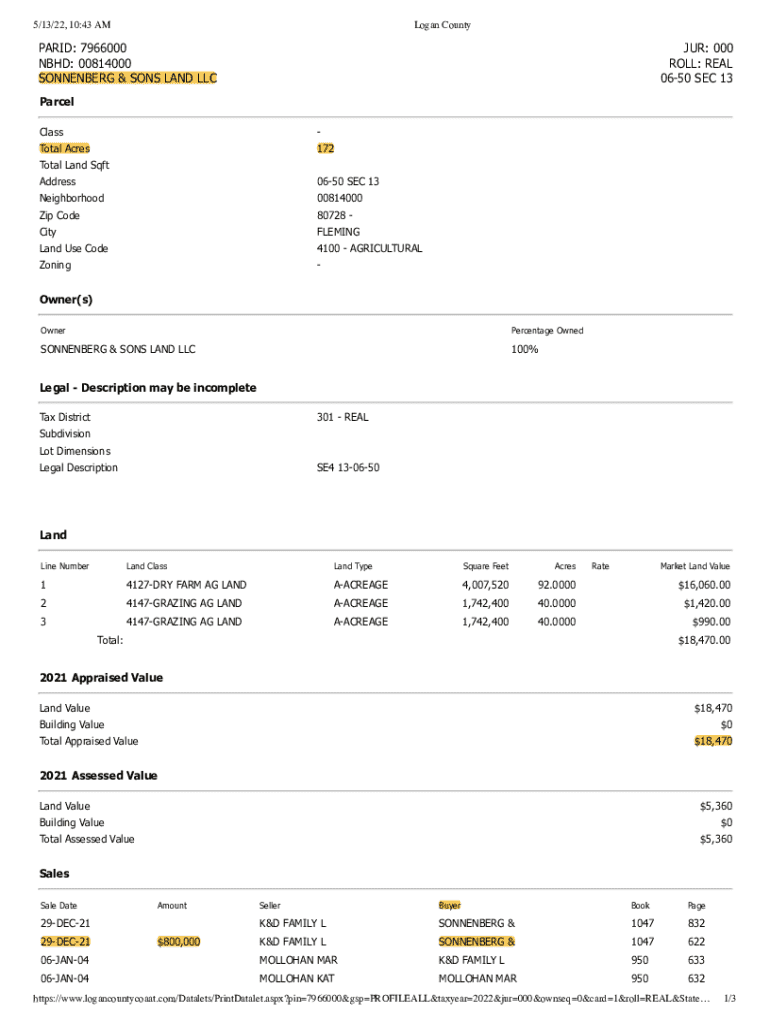Screen dimensions: 770x1024
Task: Select the 4127-DRY FARM AG LAND entry
Action: point(186,585)
